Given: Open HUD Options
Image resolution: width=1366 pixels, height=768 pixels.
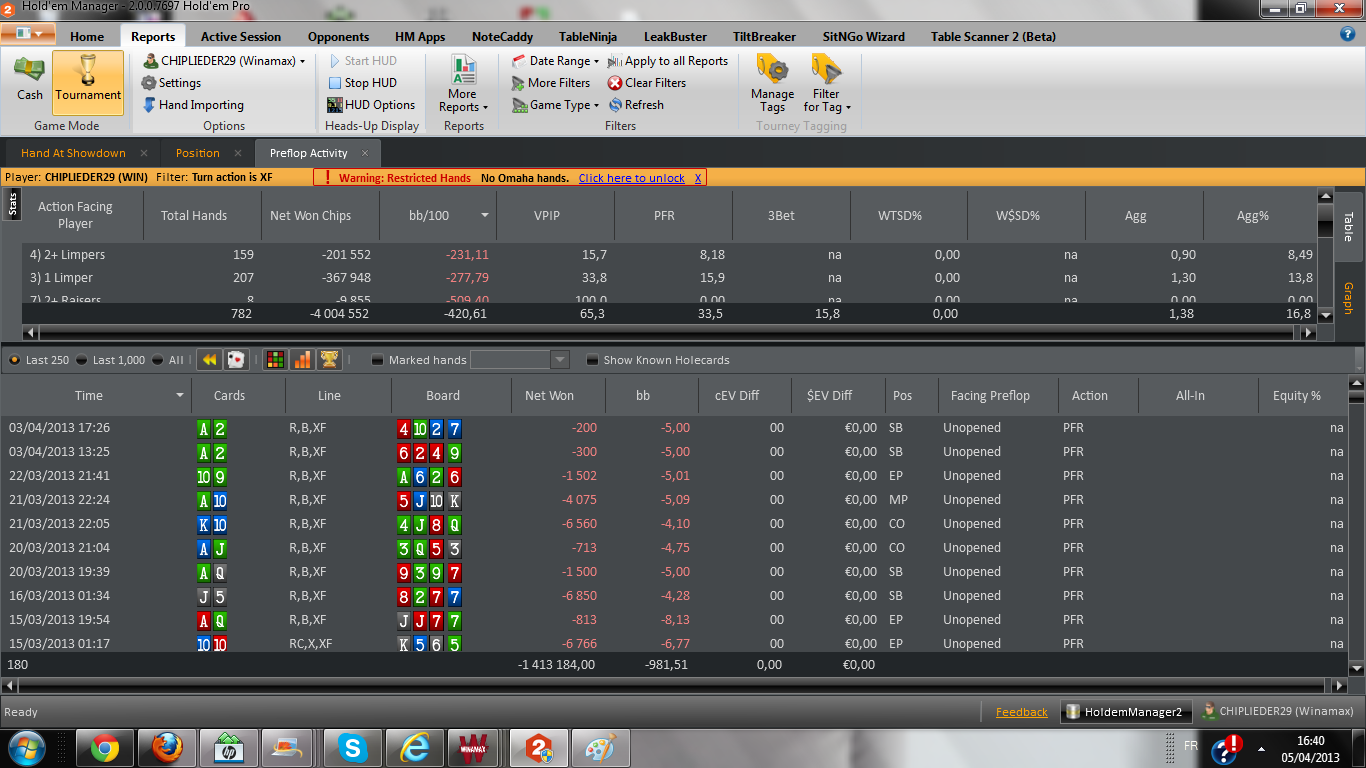Looking at the screenshot, I should point(371,105).
